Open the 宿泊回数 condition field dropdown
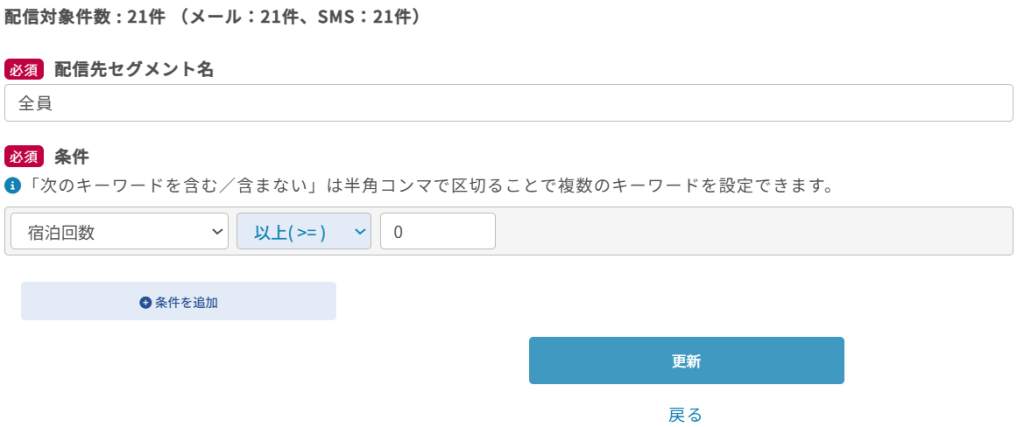Screen dimensions: 1024x427 click(x=119, y=232)
